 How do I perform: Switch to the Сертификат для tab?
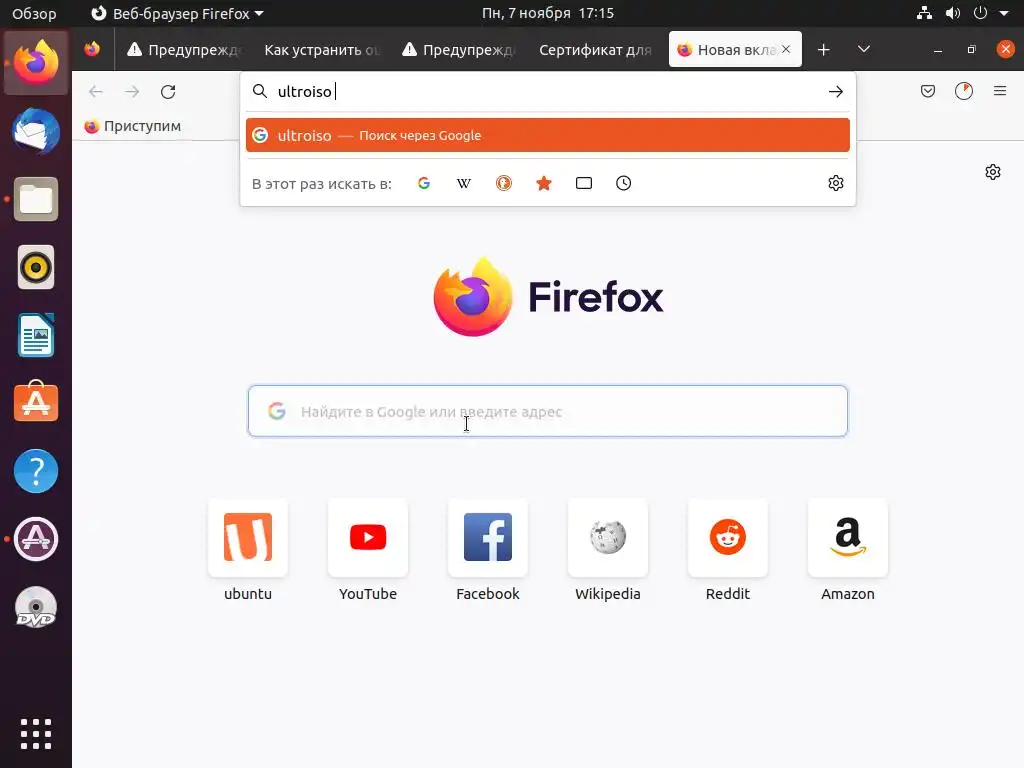click(x=595, y=50)
